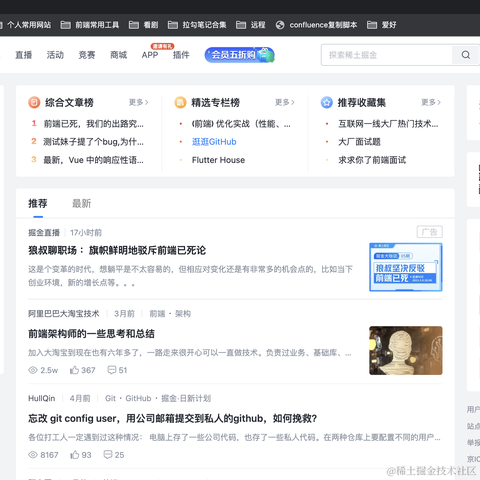Open 看剧 bookmark folder
Image resolution: width=480 pixels, height=480 pixels.
click(143, 25)
